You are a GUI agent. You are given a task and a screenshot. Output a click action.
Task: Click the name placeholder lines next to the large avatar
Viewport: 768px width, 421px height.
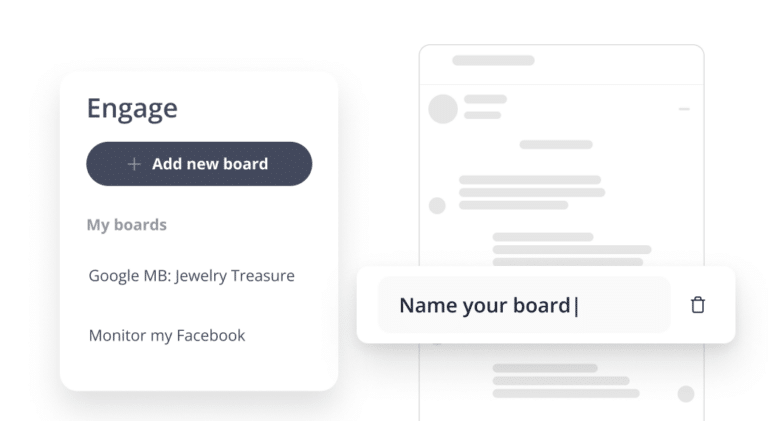point(485,107)
